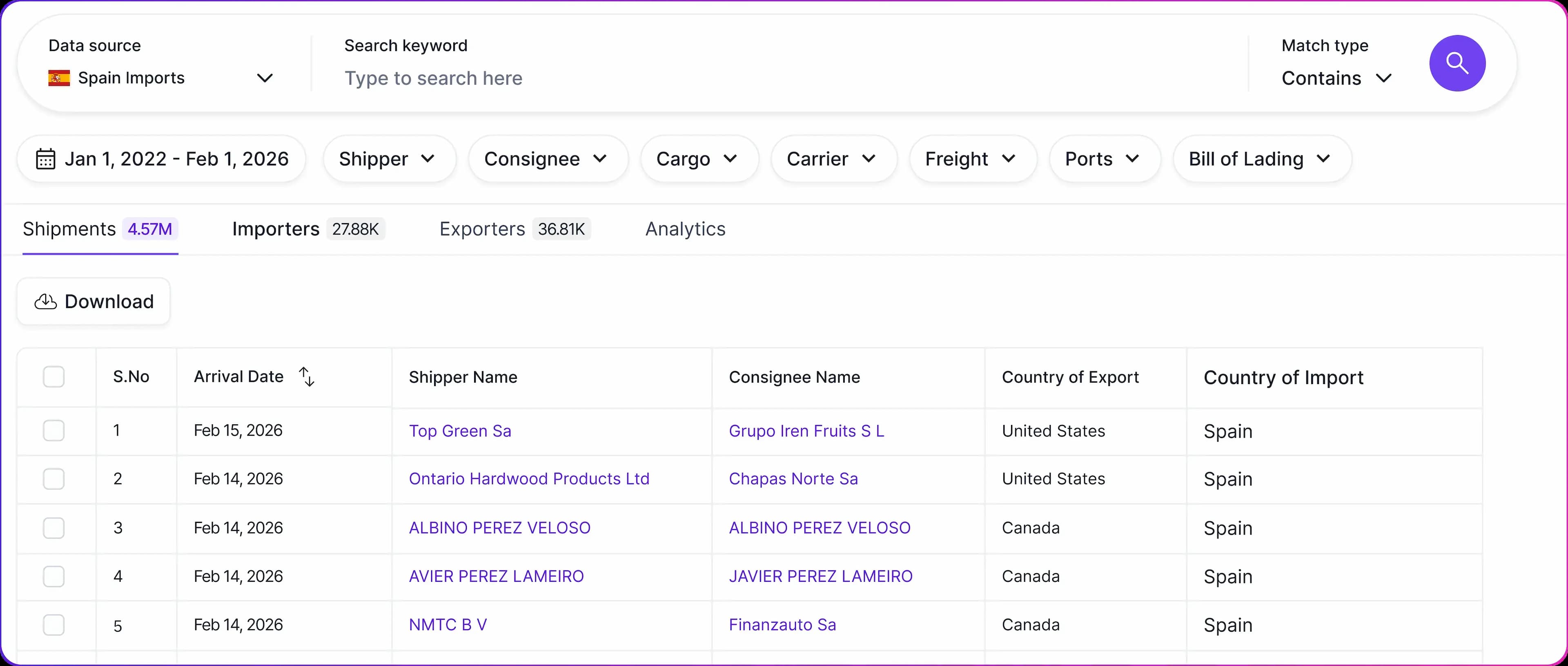Click the Spain flag icon
The width and height of the screenshot is (1568, 666).
pos(59,78)
